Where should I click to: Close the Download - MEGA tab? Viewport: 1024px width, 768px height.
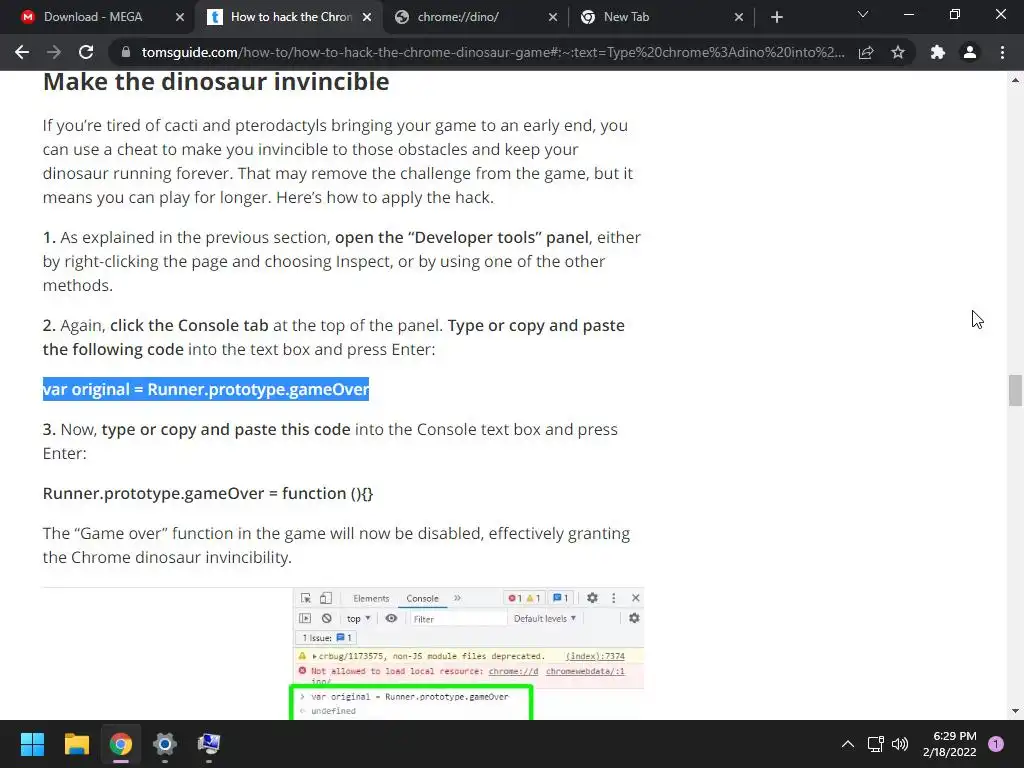(x=180, y=18)
